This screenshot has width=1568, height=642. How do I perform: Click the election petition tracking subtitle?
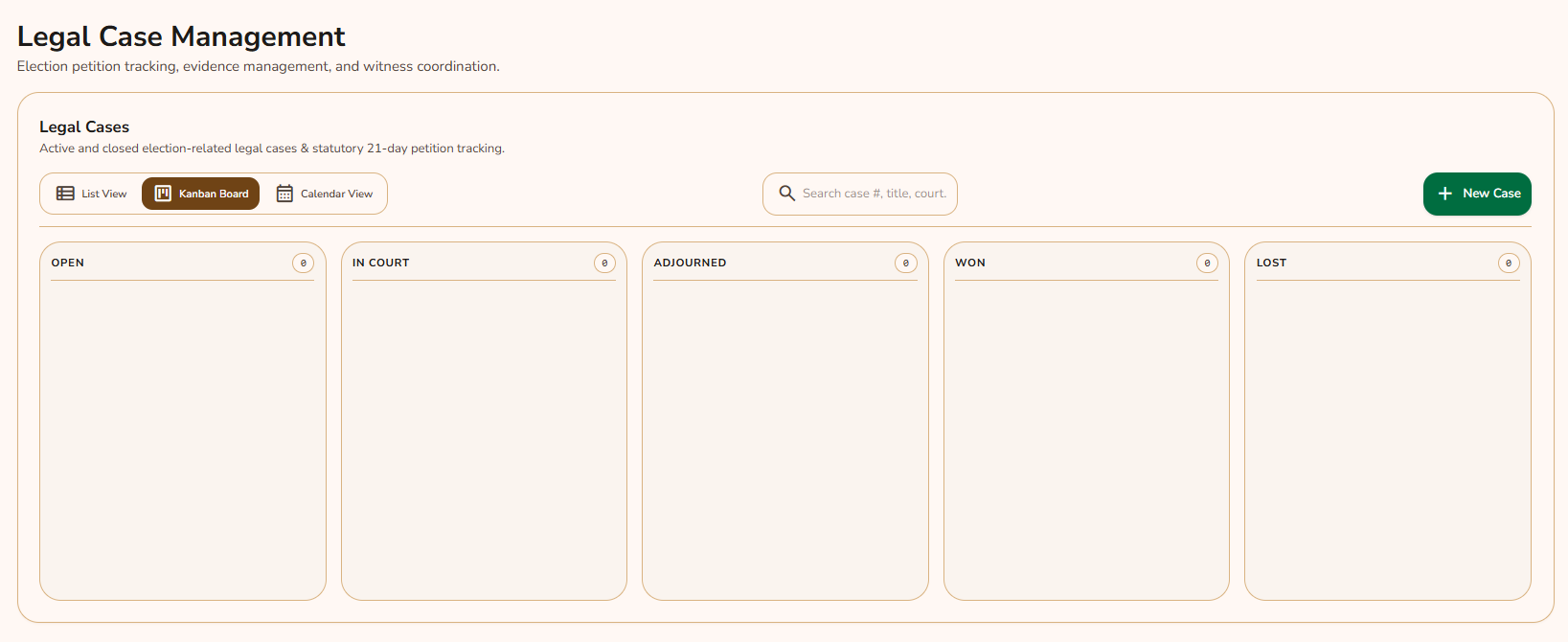click(x=259, y=66)
